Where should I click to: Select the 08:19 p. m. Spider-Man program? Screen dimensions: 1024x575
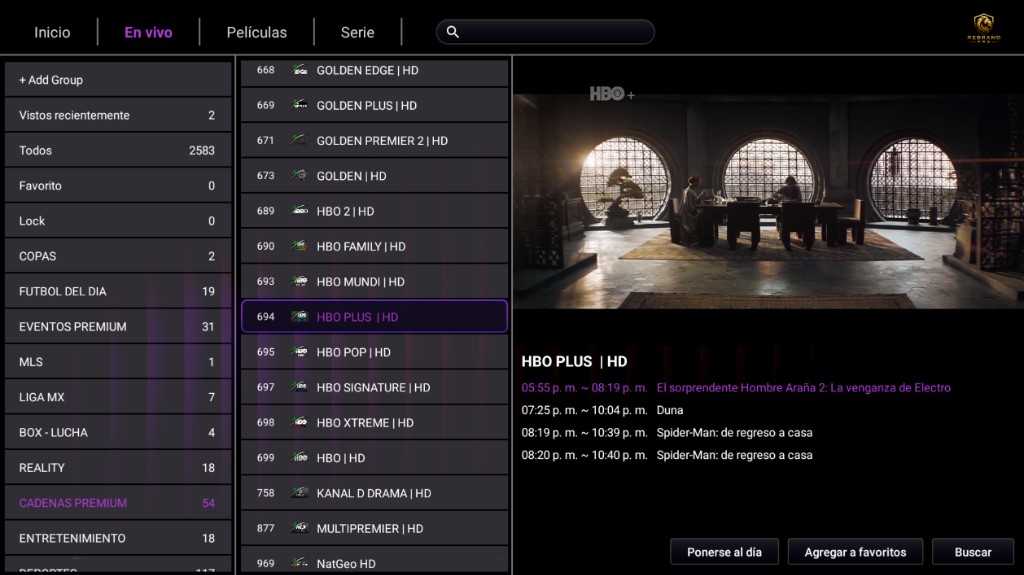pos(667,433)
